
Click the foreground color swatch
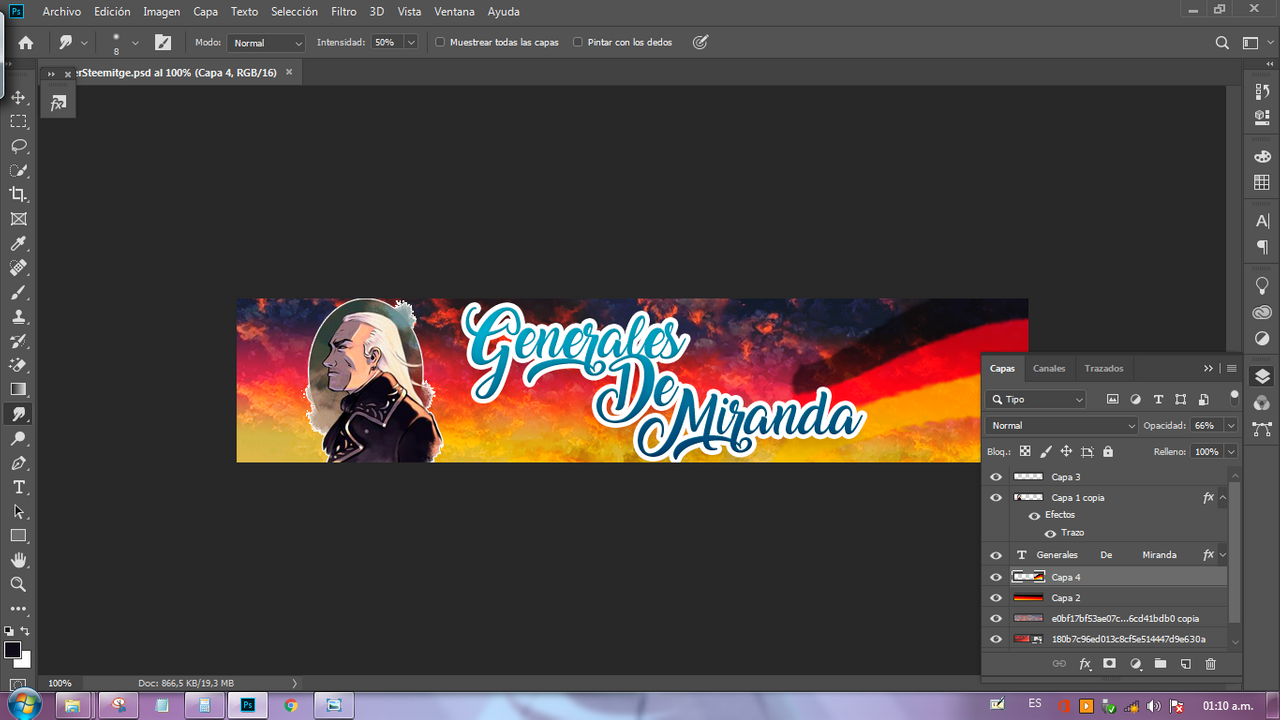[12, 650]
